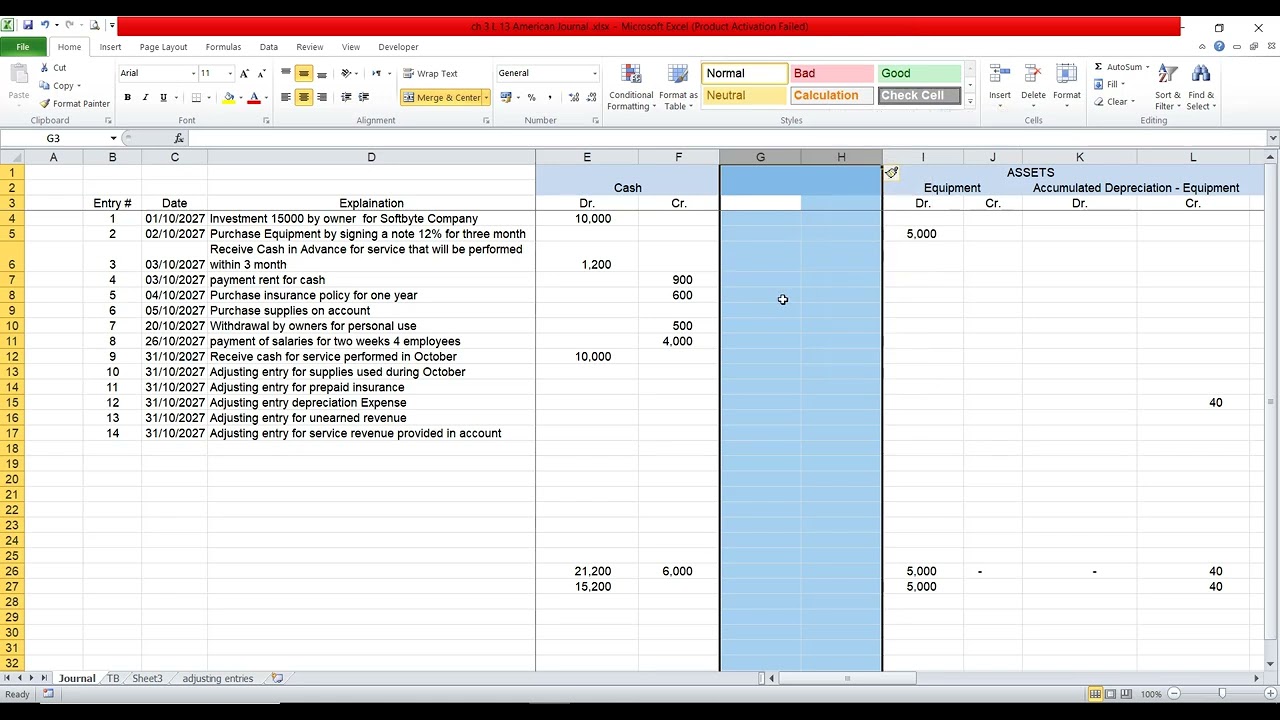Save the workbook from Quick Access toolbar
The image size is (1280, 720).
coord(28,26)
